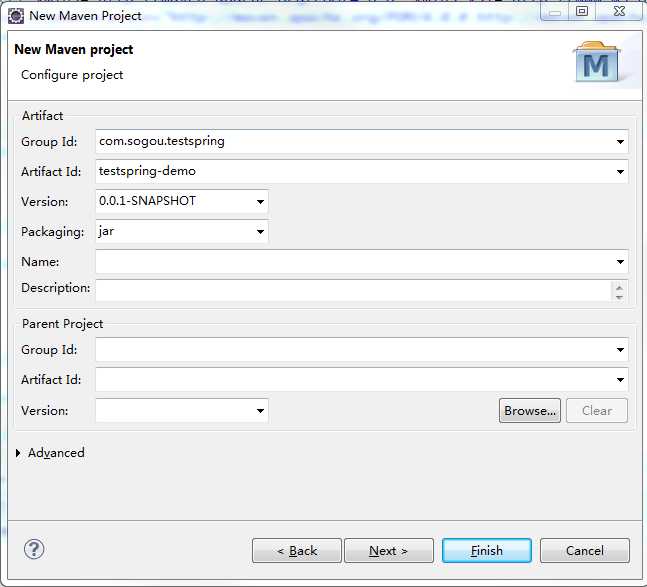647x587 pixels.
Task: Open the Name field dropdown arrow
Action: 620,262
